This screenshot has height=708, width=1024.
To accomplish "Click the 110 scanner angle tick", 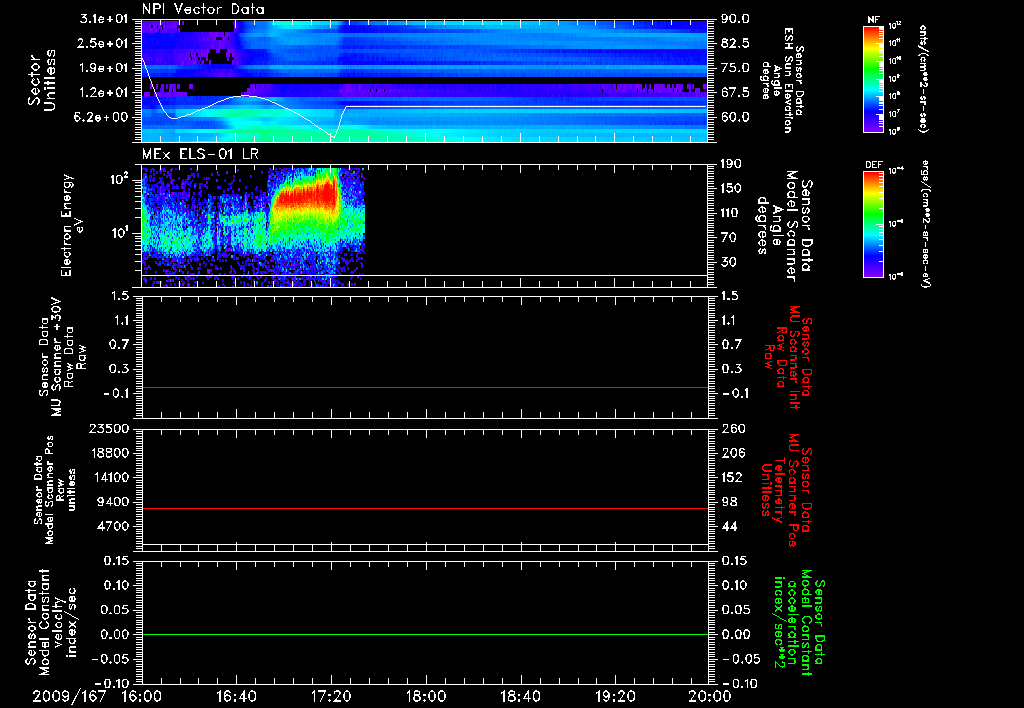I will [731, 213].
